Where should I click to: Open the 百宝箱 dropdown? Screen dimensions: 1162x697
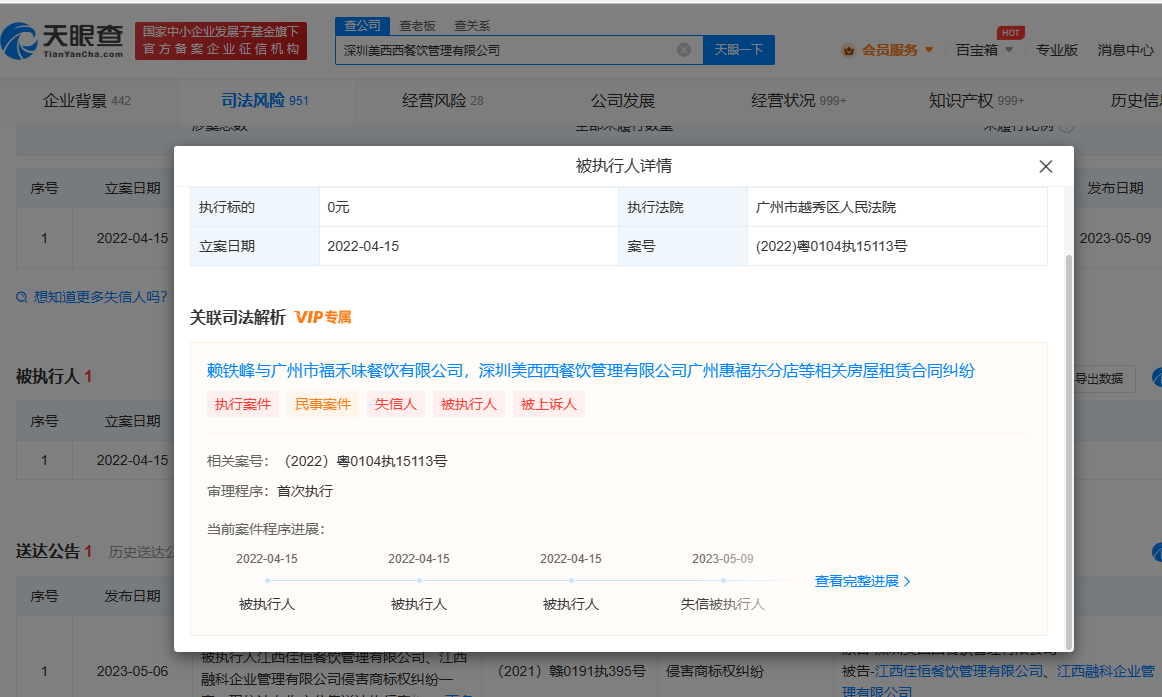(x=984, y=50)
